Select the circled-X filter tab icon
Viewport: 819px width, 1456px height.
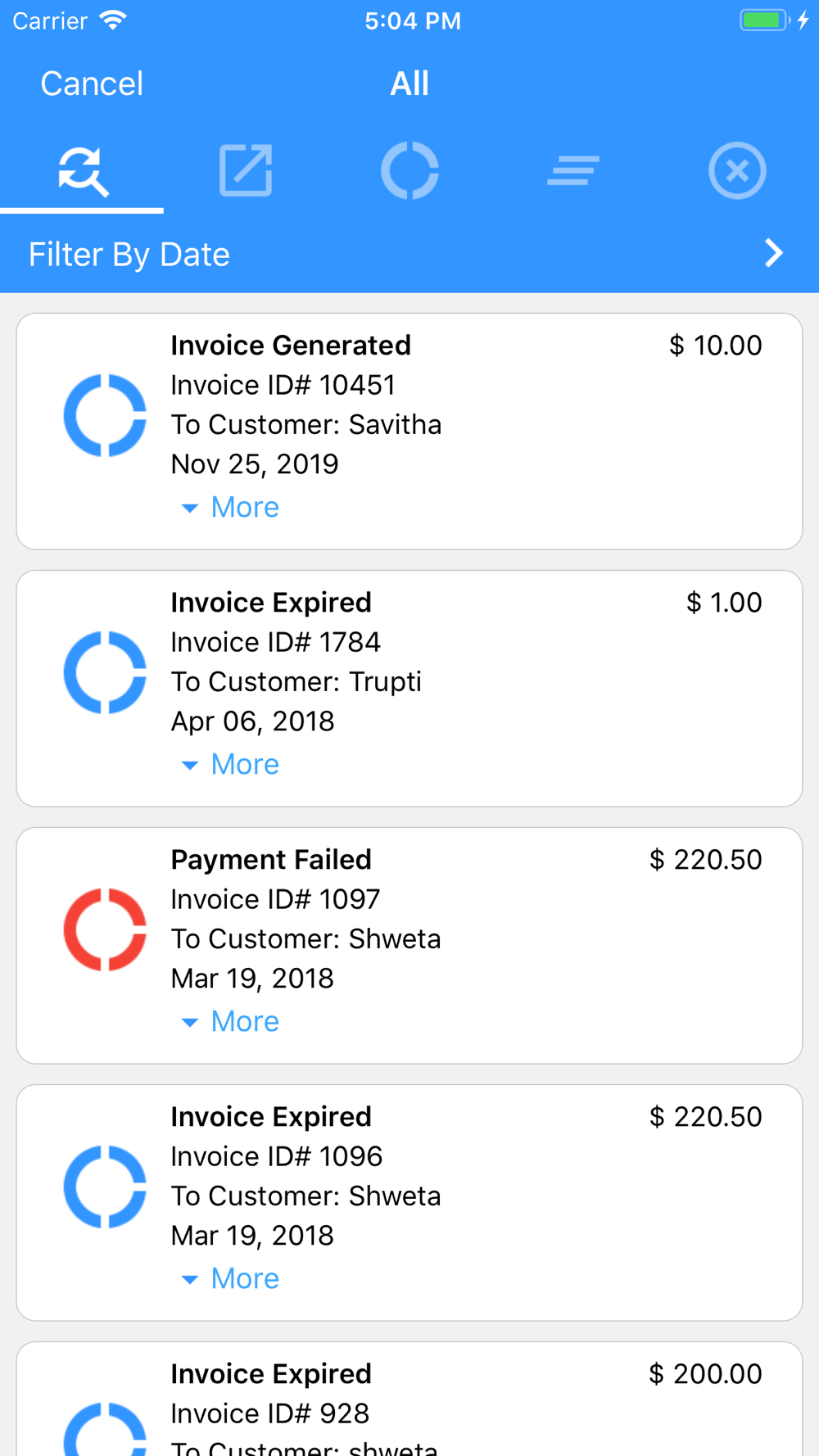pyautogui.click(x=737, y=171)
